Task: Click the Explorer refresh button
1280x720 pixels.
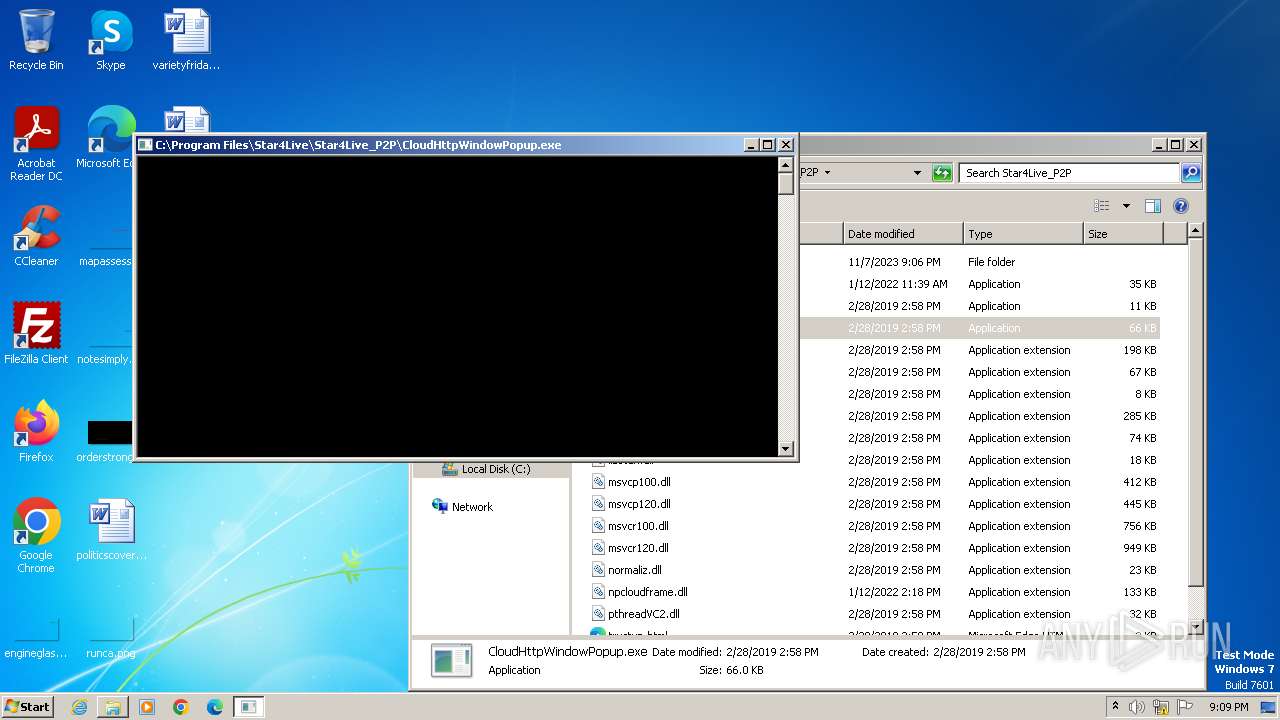Action: (x=942, y=173)
